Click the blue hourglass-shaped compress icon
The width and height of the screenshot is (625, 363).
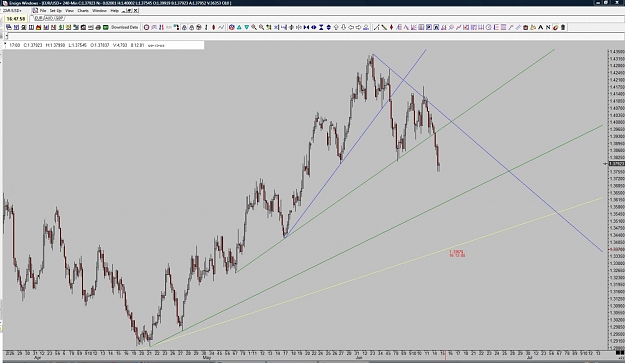321,27
